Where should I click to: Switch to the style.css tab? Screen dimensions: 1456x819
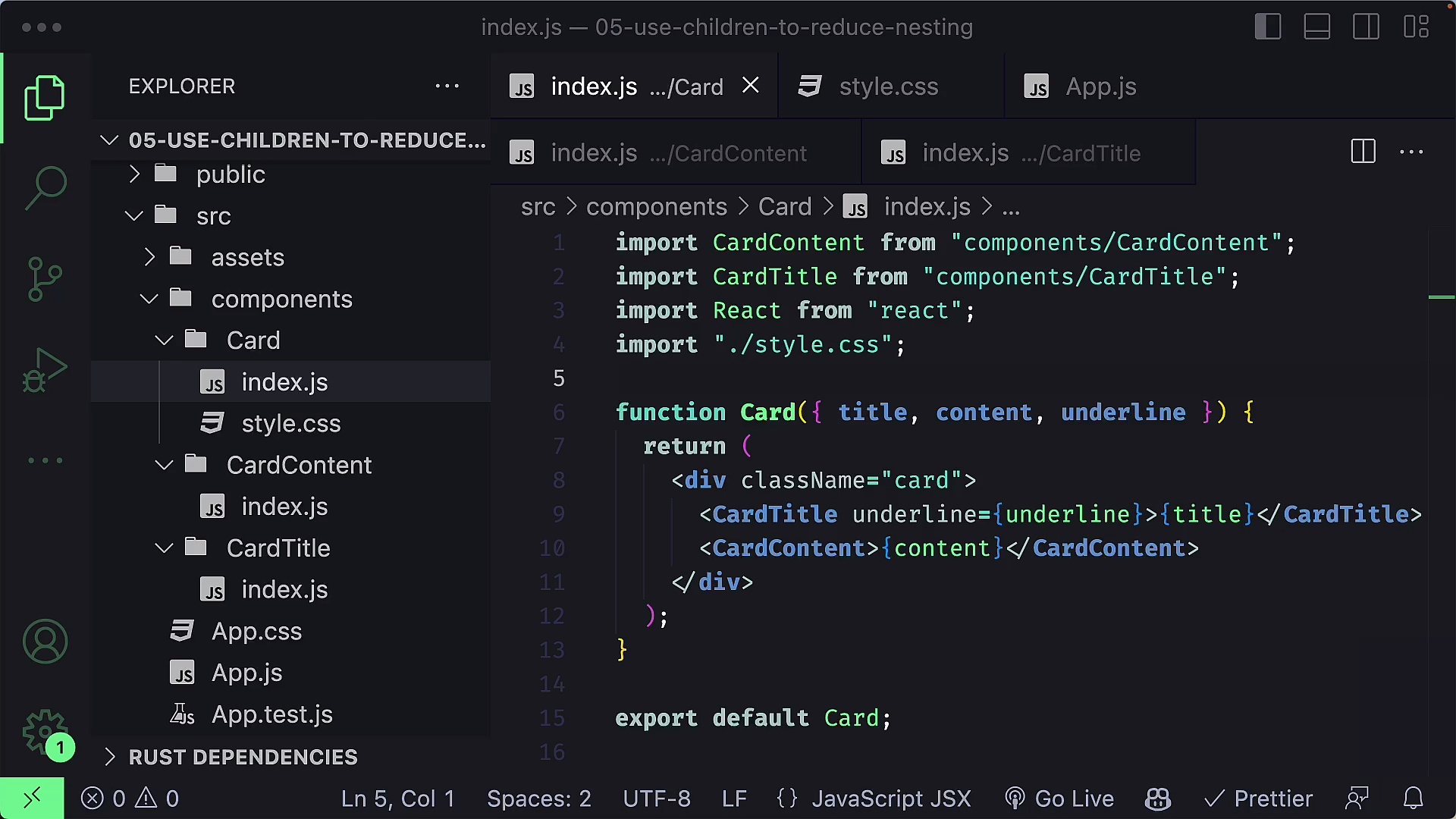pyautogui.click(x=891, y=86)
